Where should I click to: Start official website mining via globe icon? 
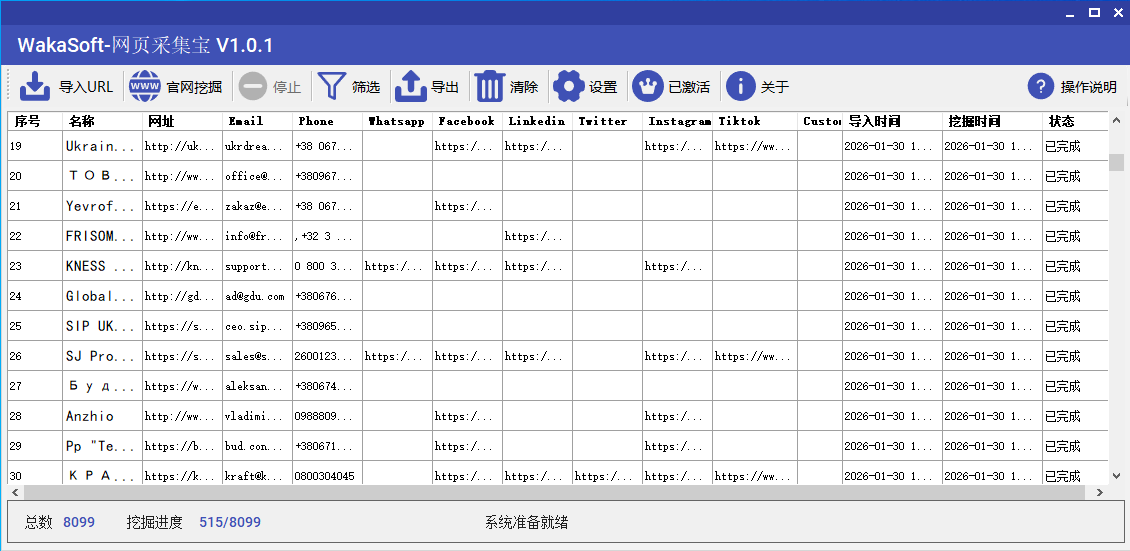pyautogui.click(x=145, y=87)
